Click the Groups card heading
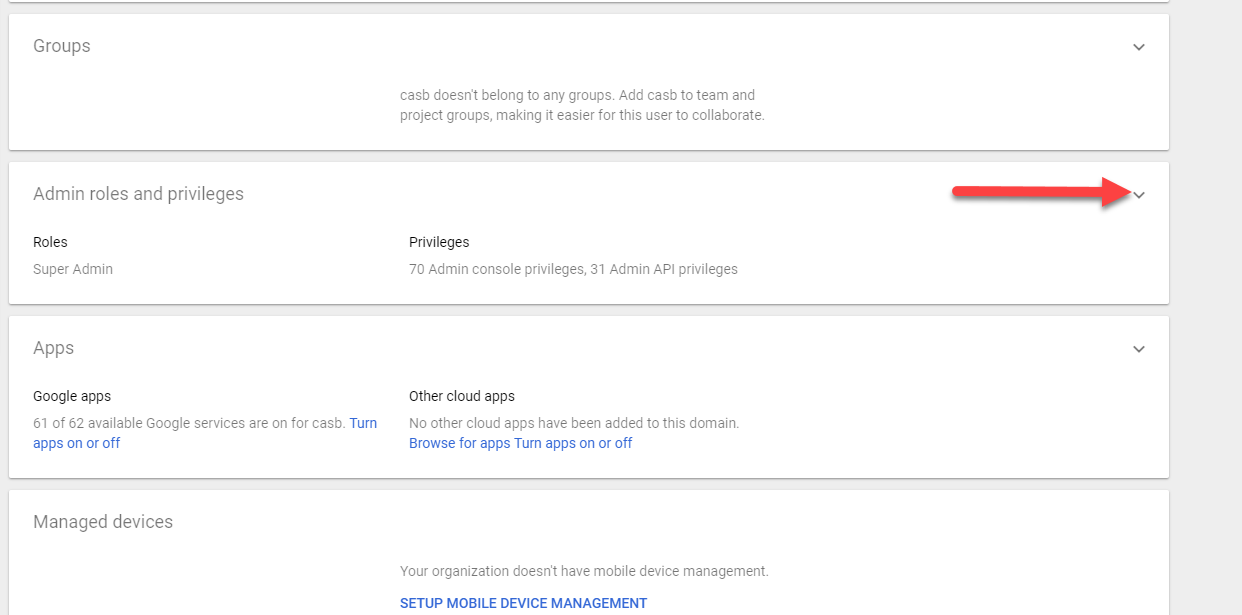This screenshot has height=615, width=1242. click(62, 46)
